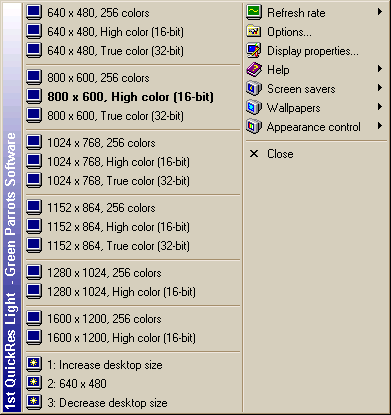Image resolution: width=391 pixels, height=415 pixels.
Task: Click monitor icon beside 1024 x 768 True color
Action: tap(34, 181)
